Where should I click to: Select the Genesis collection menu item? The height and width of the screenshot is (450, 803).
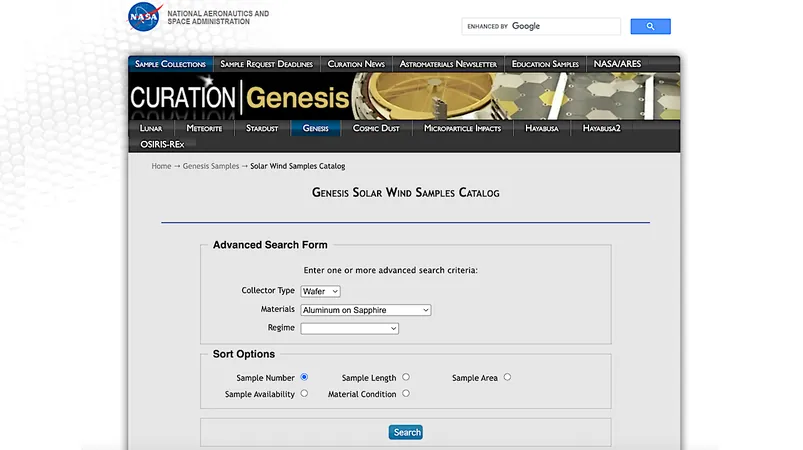pos(315,128)
